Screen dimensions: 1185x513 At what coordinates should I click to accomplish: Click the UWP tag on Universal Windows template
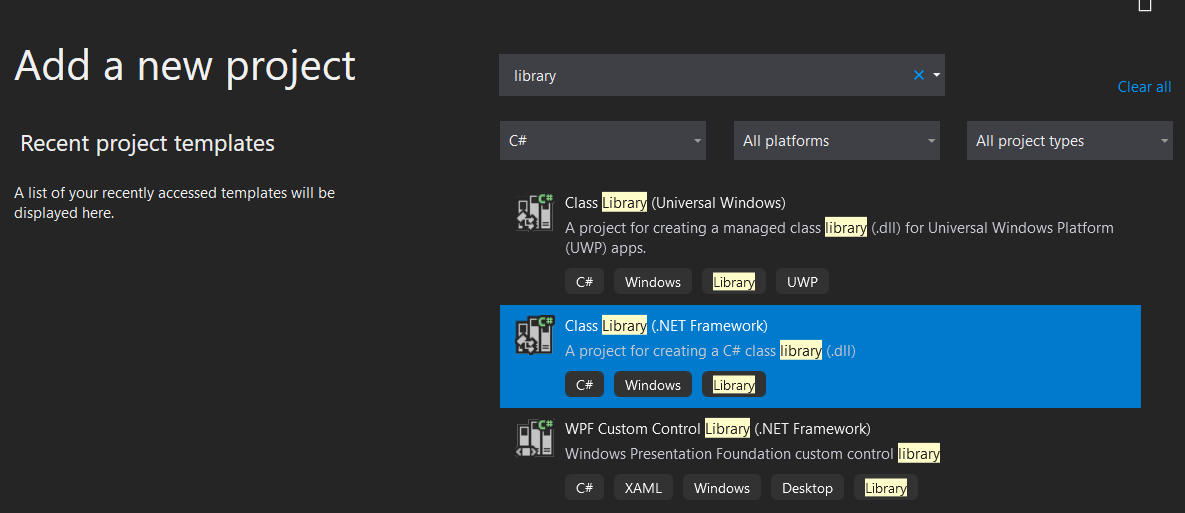point(802,282)
